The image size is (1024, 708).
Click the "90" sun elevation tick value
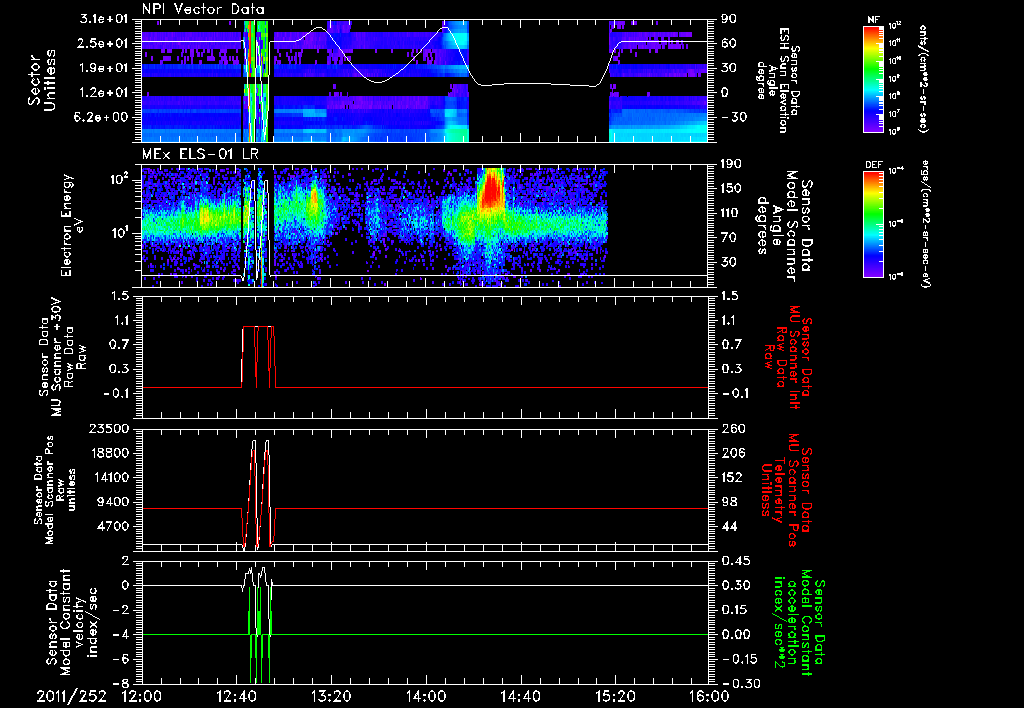click(729, 19)
